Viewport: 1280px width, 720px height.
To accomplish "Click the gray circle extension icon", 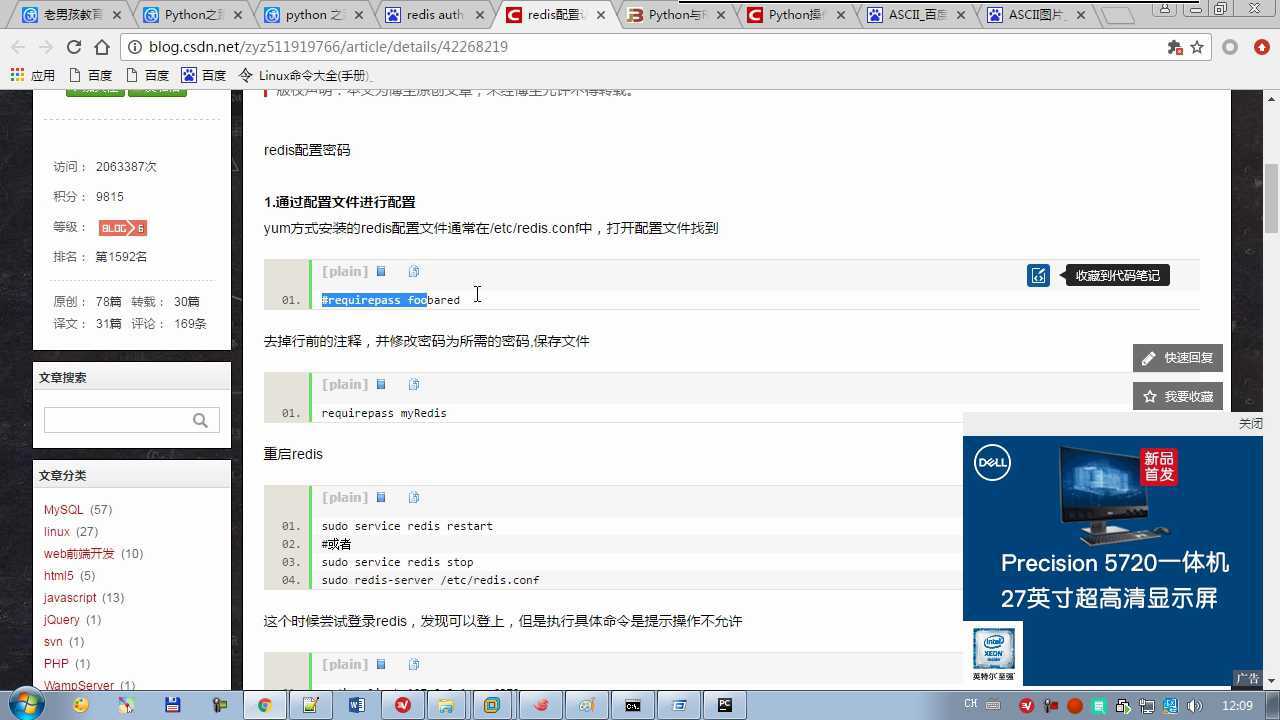I will point(1230,47).
